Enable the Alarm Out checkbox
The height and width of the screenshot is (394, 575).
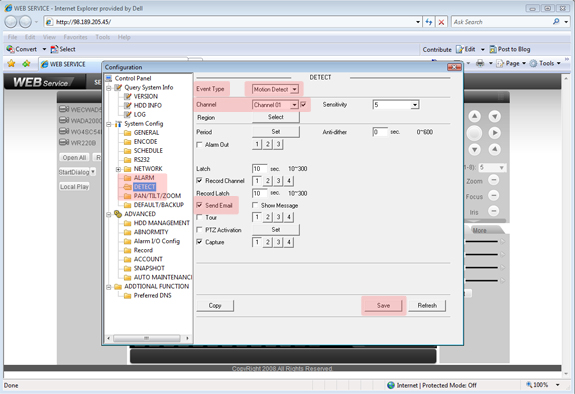click(x=199, y=145)
